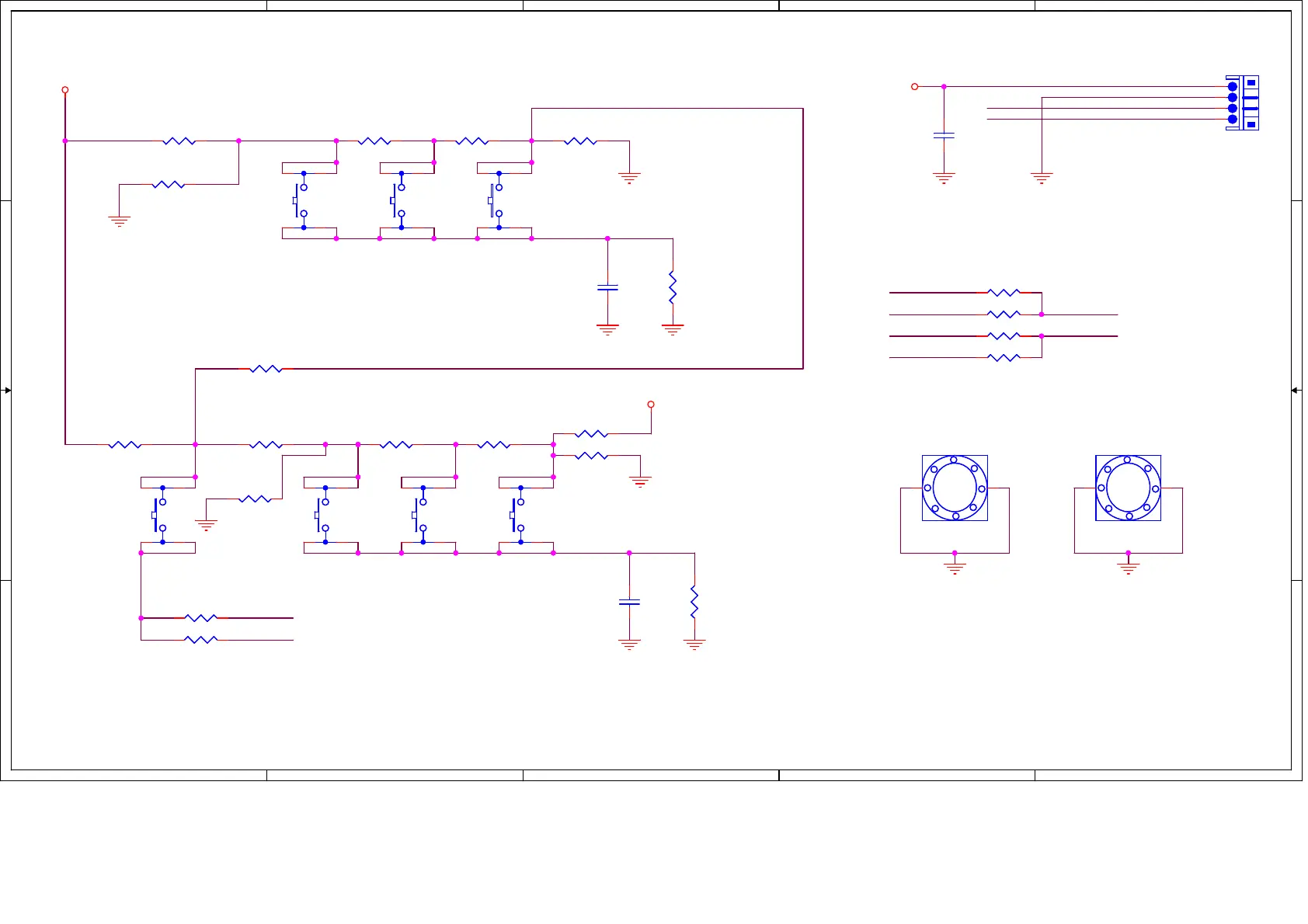This screenshot has height=924, width=1308.
Task: Click the arrow marker on left sheet border
Action: tap(8, 391)
